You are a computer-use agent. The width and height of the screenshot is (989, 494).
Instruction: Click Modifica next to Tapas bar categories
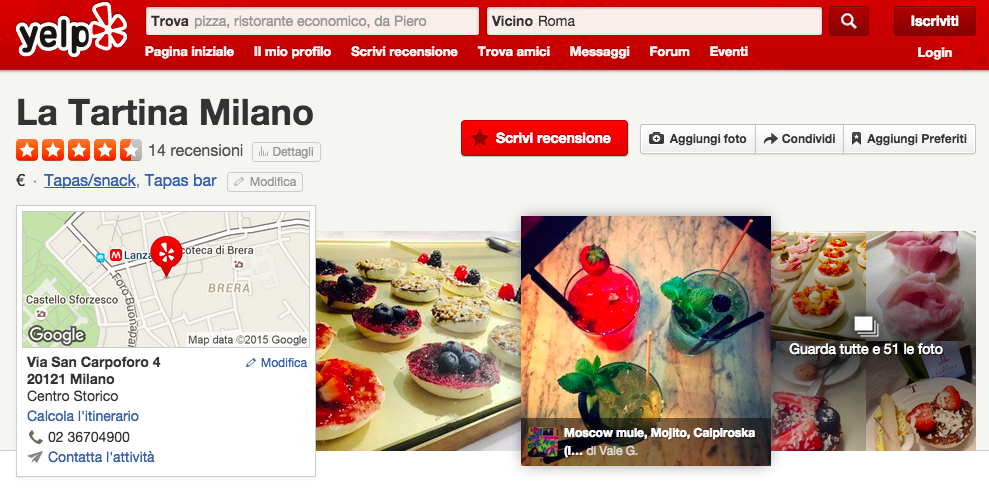[x=265, y=182]
